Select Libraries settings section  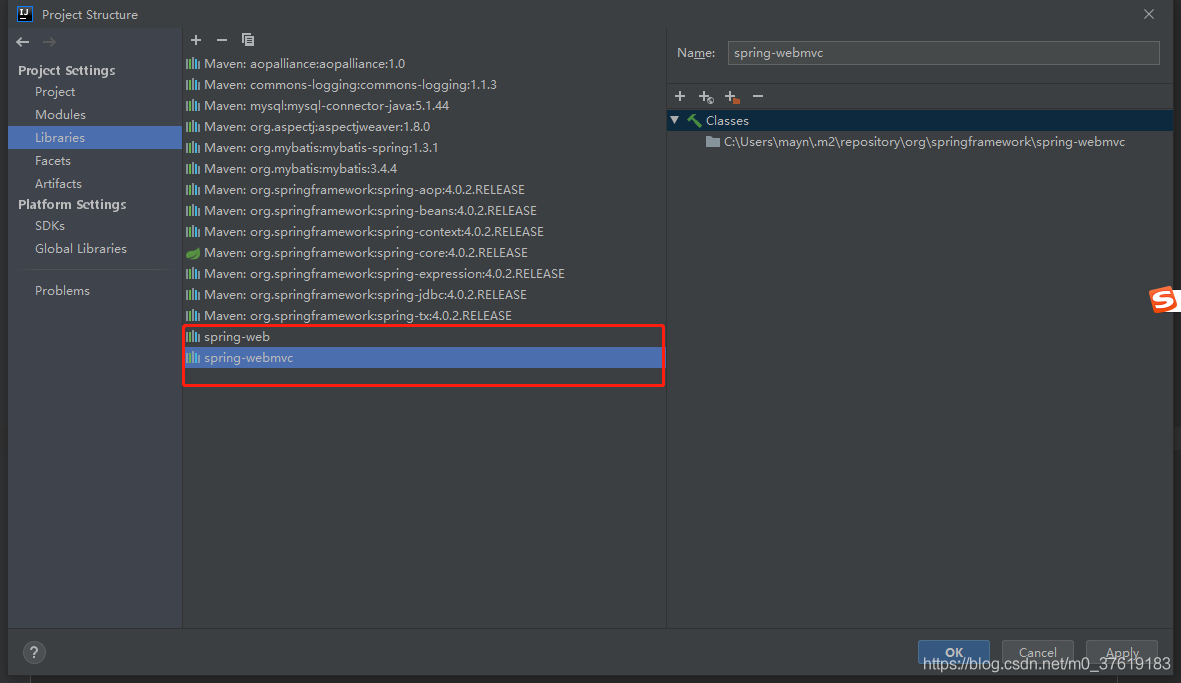pos(95,138)
